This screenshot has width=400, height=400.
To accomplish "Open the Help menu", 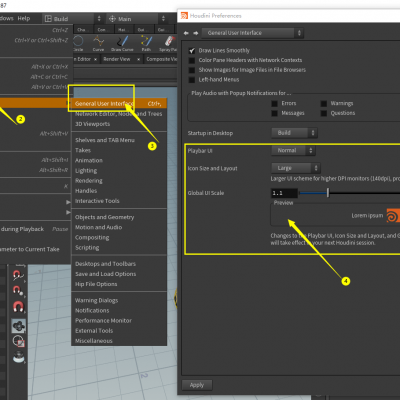I will tap(24, 18).
